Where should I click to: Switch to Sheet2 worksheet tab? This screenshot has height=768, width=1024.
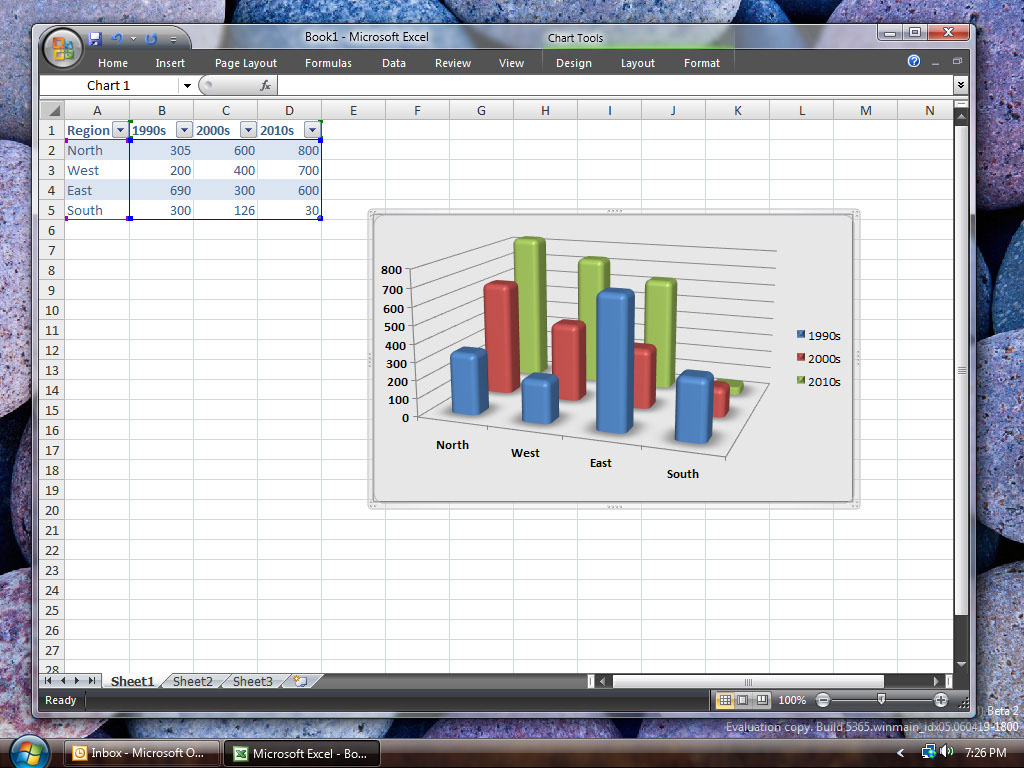point(193,681)
